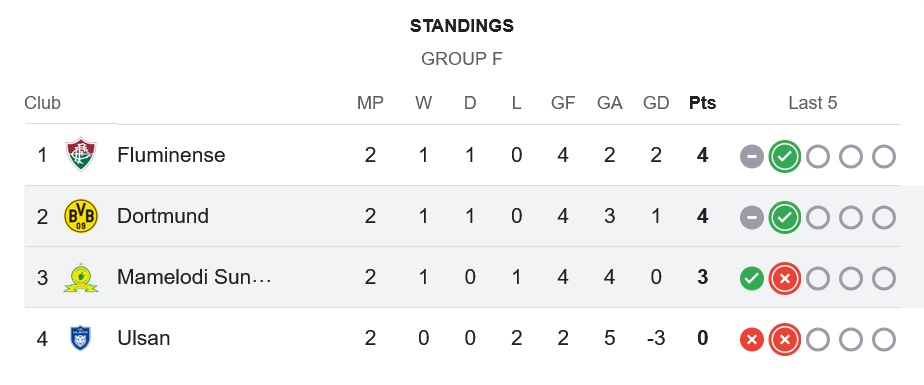Click the GD column header

pyautogui.click(x=656, y=103)
